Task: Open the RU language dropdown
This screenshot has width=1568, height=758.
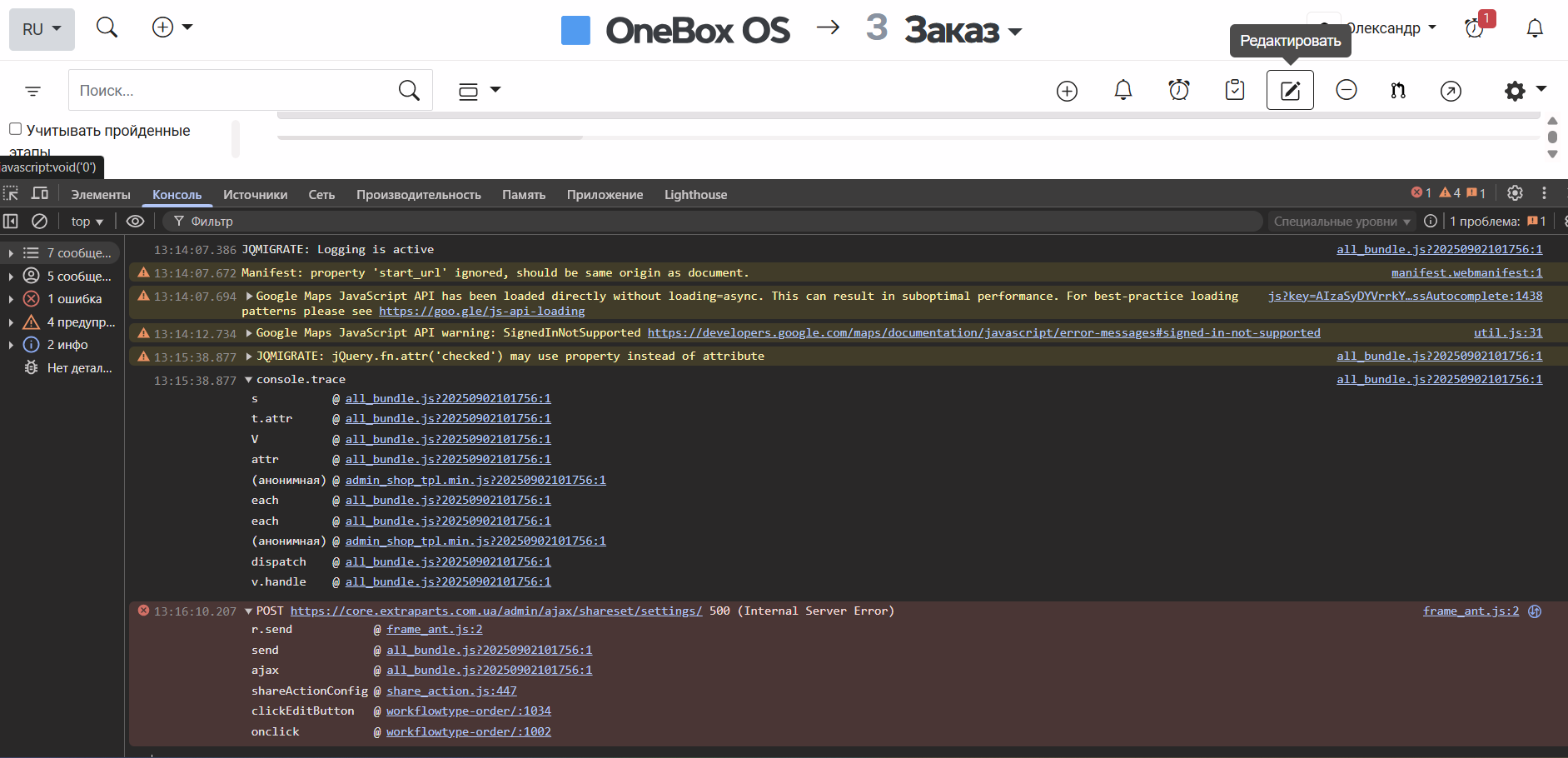Action: click(x=42, y=29)
